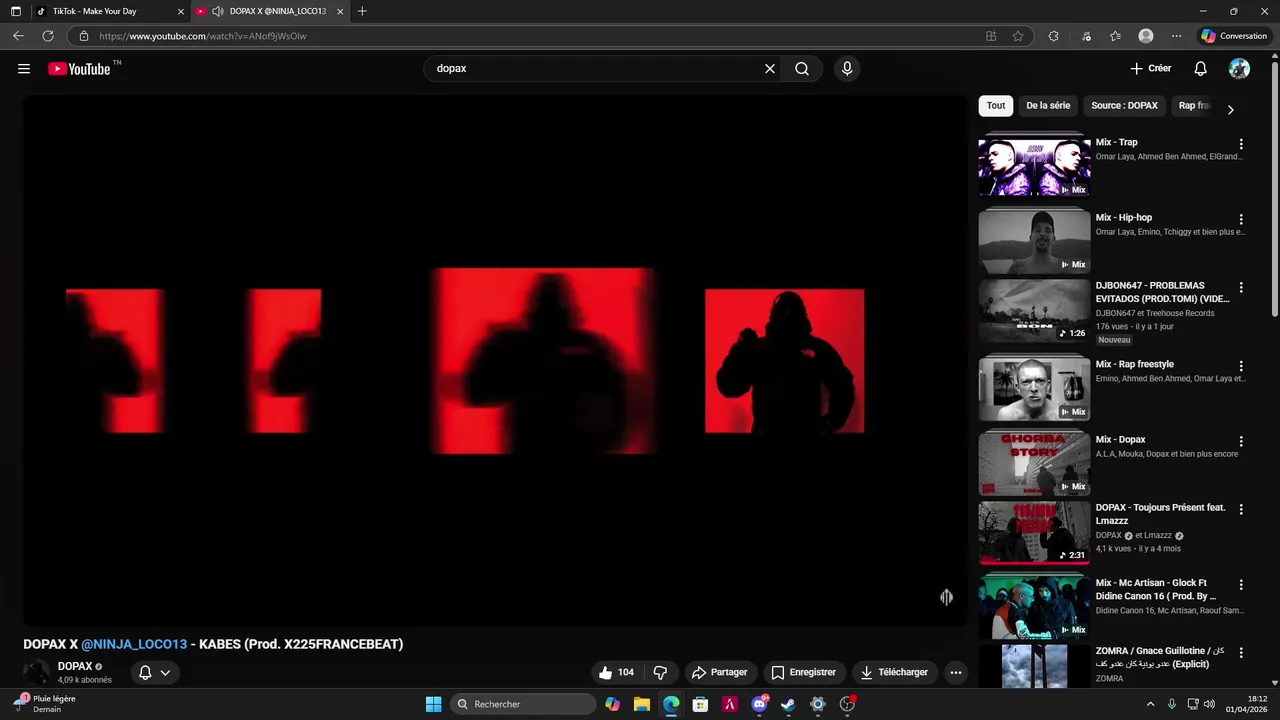The image size is (1280, 720).
Task: Play Mix - Hip-hop recommended video
Action: pos(1034,241)
